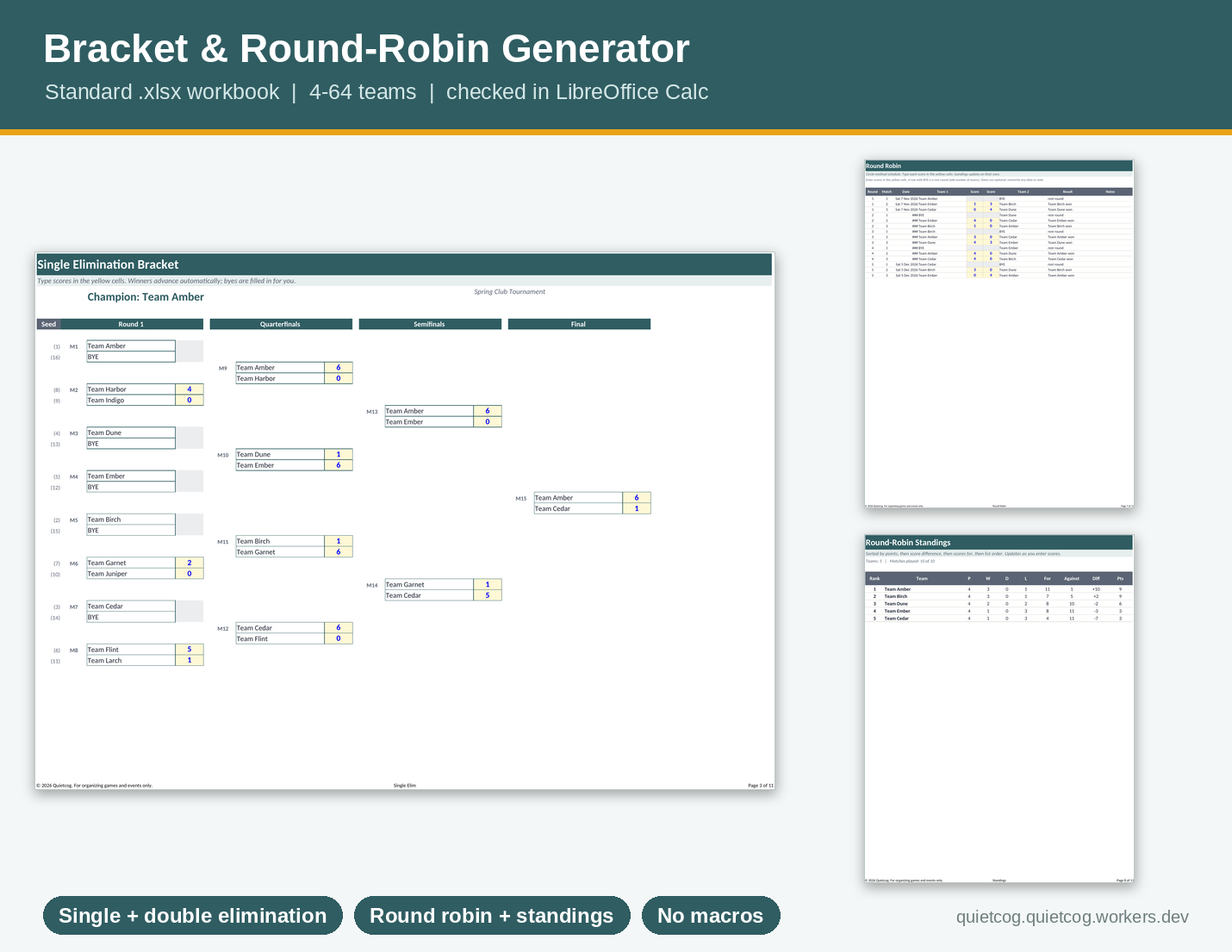Click the "Single + double elimination" pill
Viewport: 1232px width, 952px height.
193,916
